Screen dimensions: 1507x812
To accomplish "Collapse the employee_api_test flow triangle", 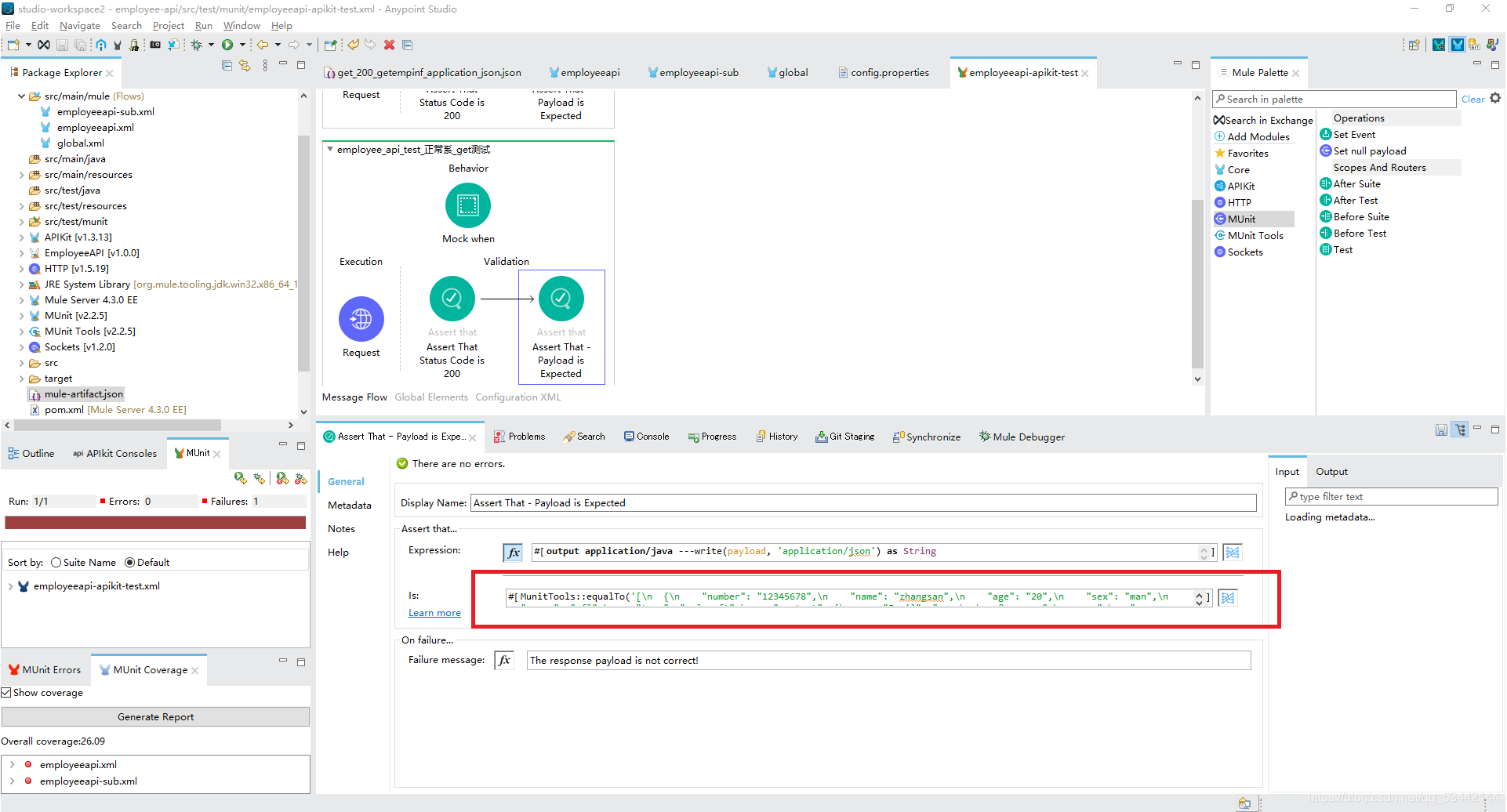I will pyautogui.click(x=330, y=150).
